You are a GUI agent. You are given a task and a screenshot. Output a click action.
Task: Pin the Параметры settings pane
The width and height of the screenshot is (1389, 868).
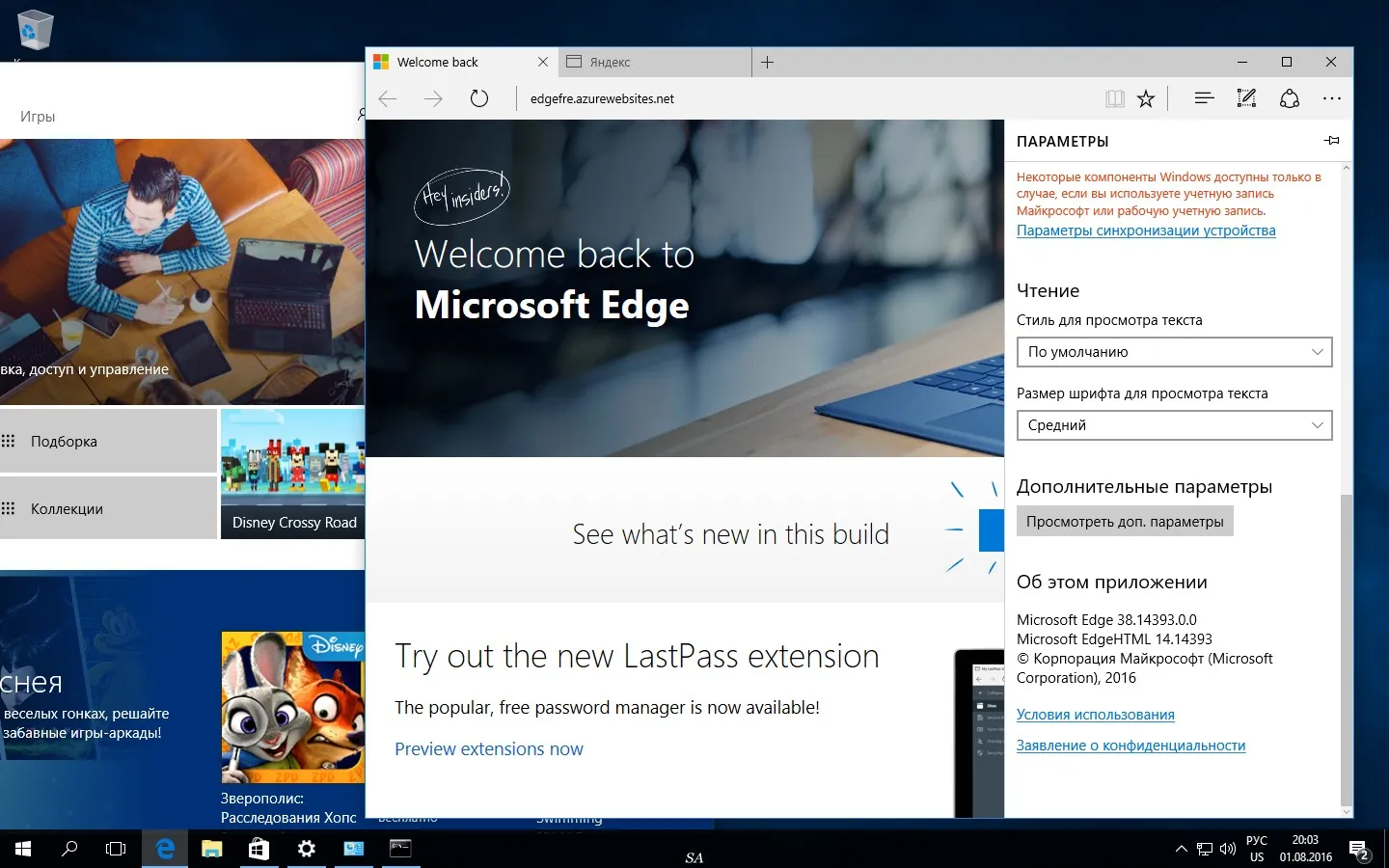[x=1332, y=141]
